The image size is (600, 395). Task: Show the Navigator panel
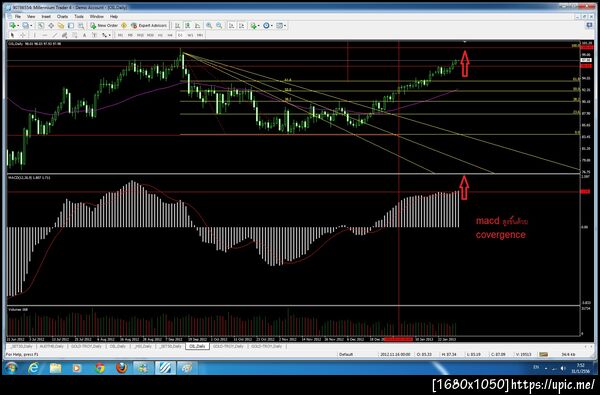point(61,25)
